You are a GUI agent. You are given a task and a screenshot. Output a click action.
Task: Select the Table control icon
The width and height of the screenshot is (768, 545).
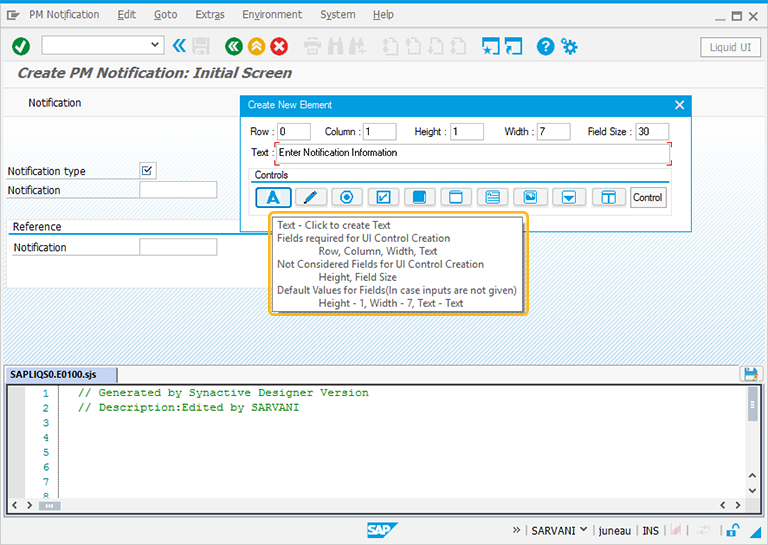(x=608, y=197)
